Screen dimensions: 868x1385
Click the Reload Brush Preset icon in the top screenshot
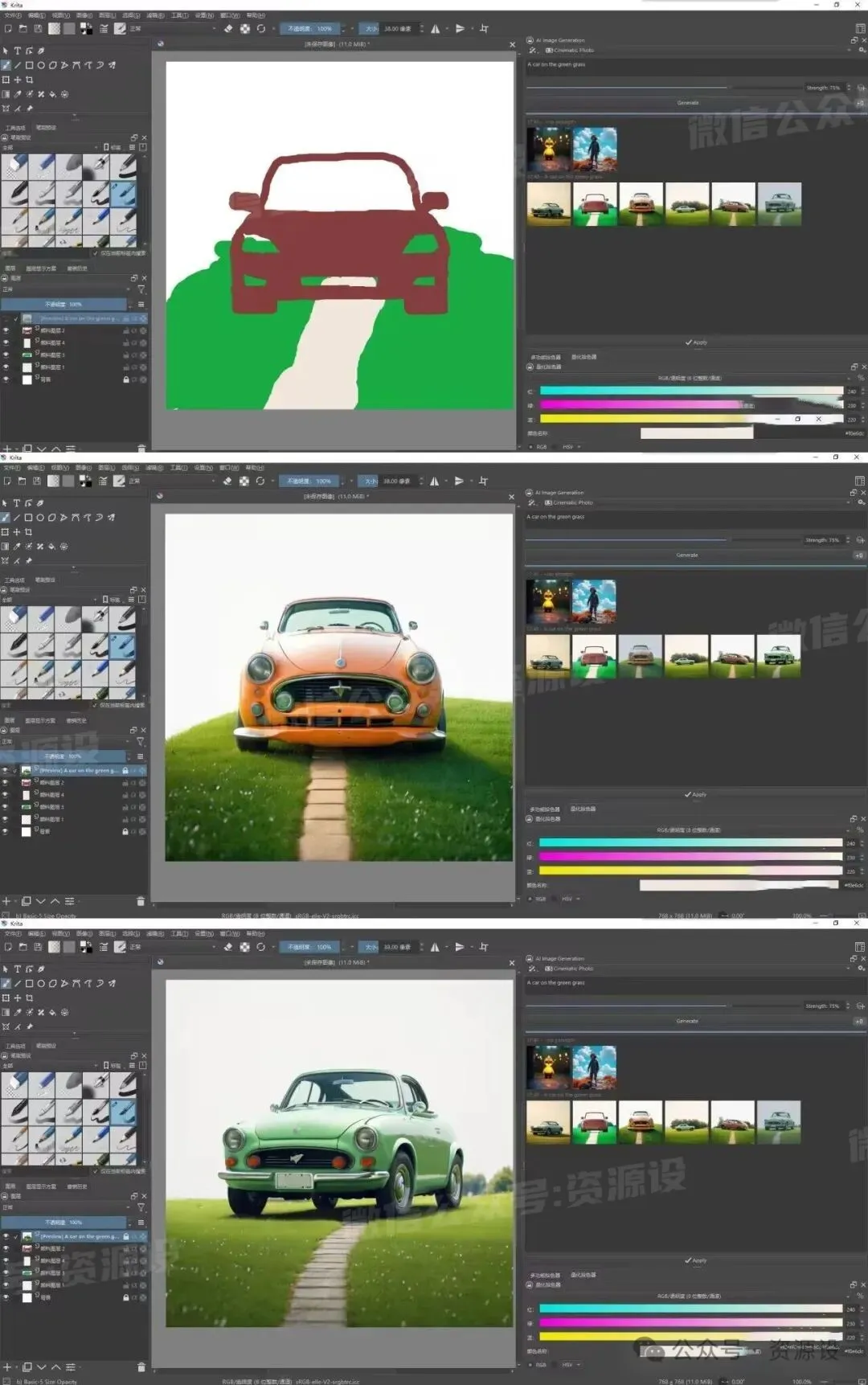coord(261,28)
